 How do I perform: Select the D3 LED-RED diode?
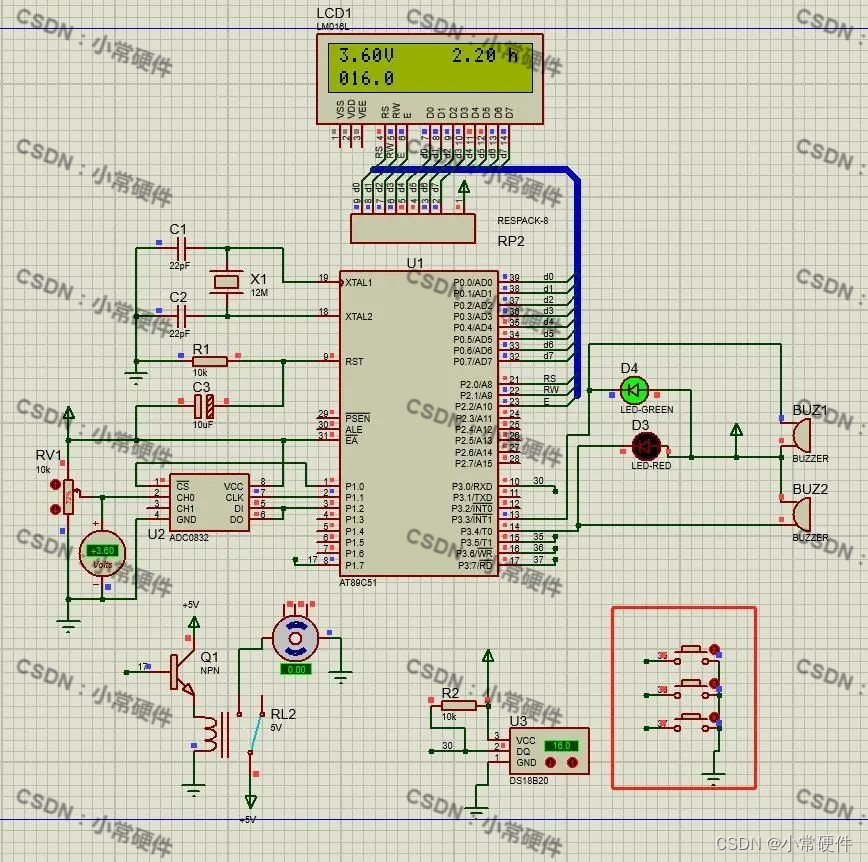click(x=645, y=446)
